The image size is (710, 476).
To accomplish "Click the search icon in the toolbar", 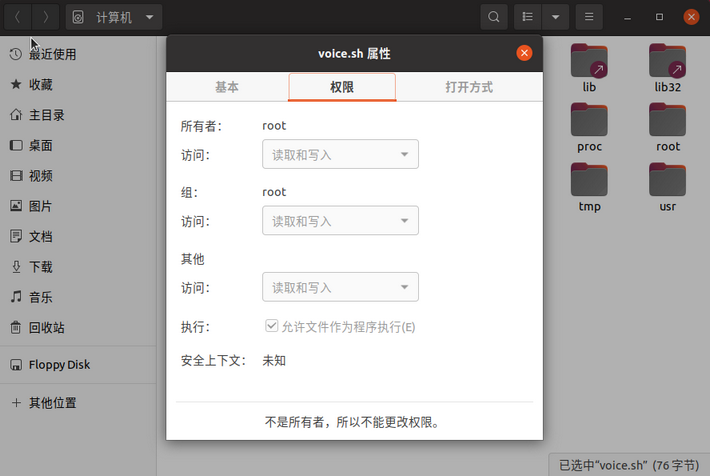I will tap(494, 17).
